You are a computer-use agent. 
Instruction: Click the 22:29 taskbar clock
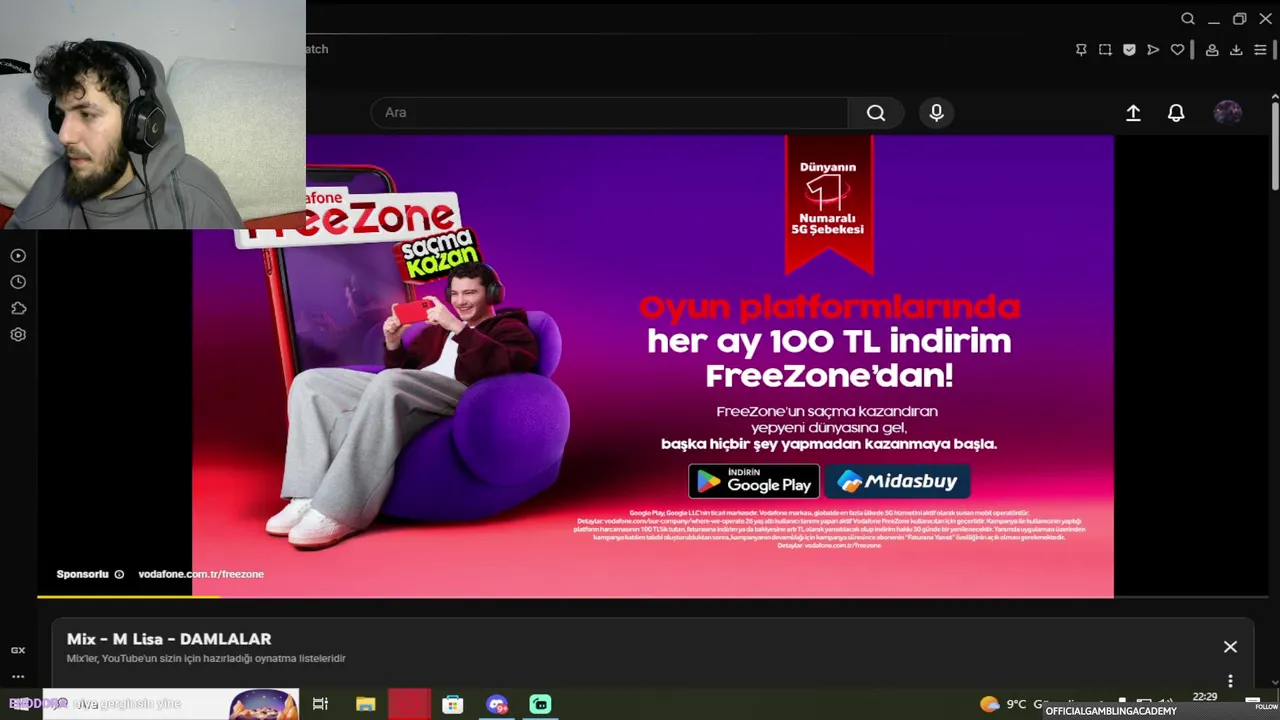1205,697
